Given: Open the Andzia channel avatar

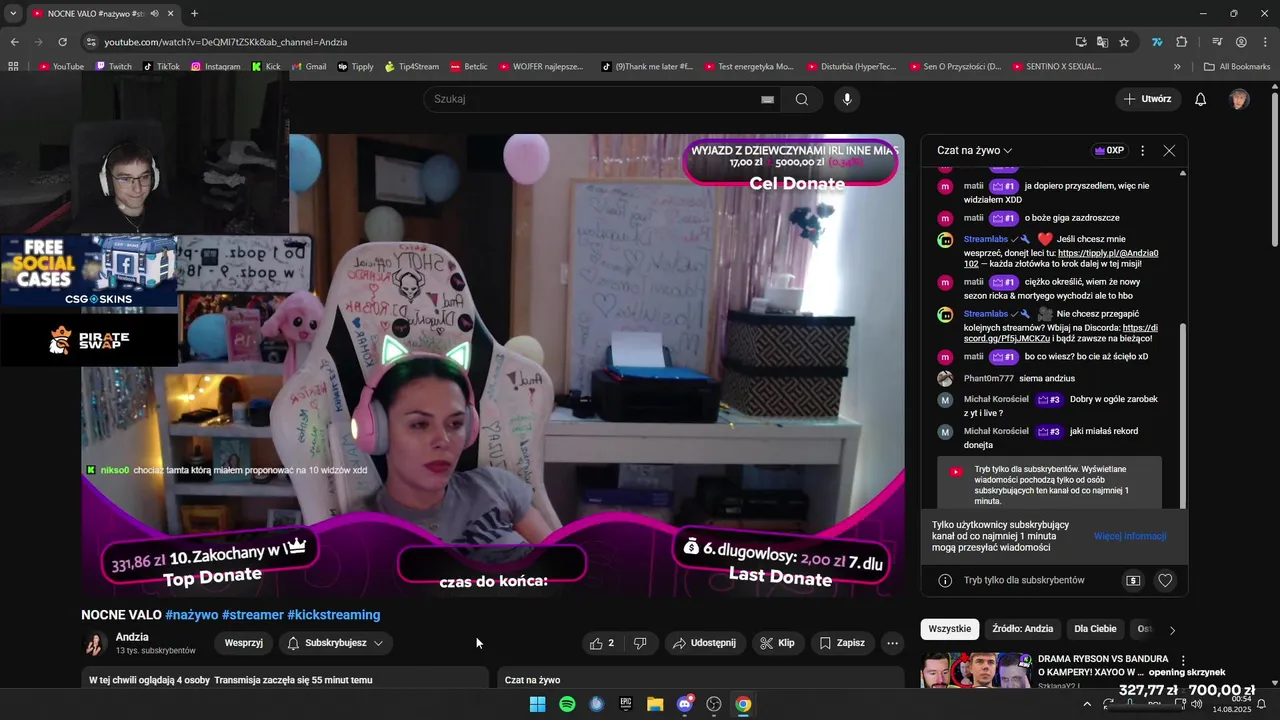Looking at the screenshot, I should click(x=94, y=643).
